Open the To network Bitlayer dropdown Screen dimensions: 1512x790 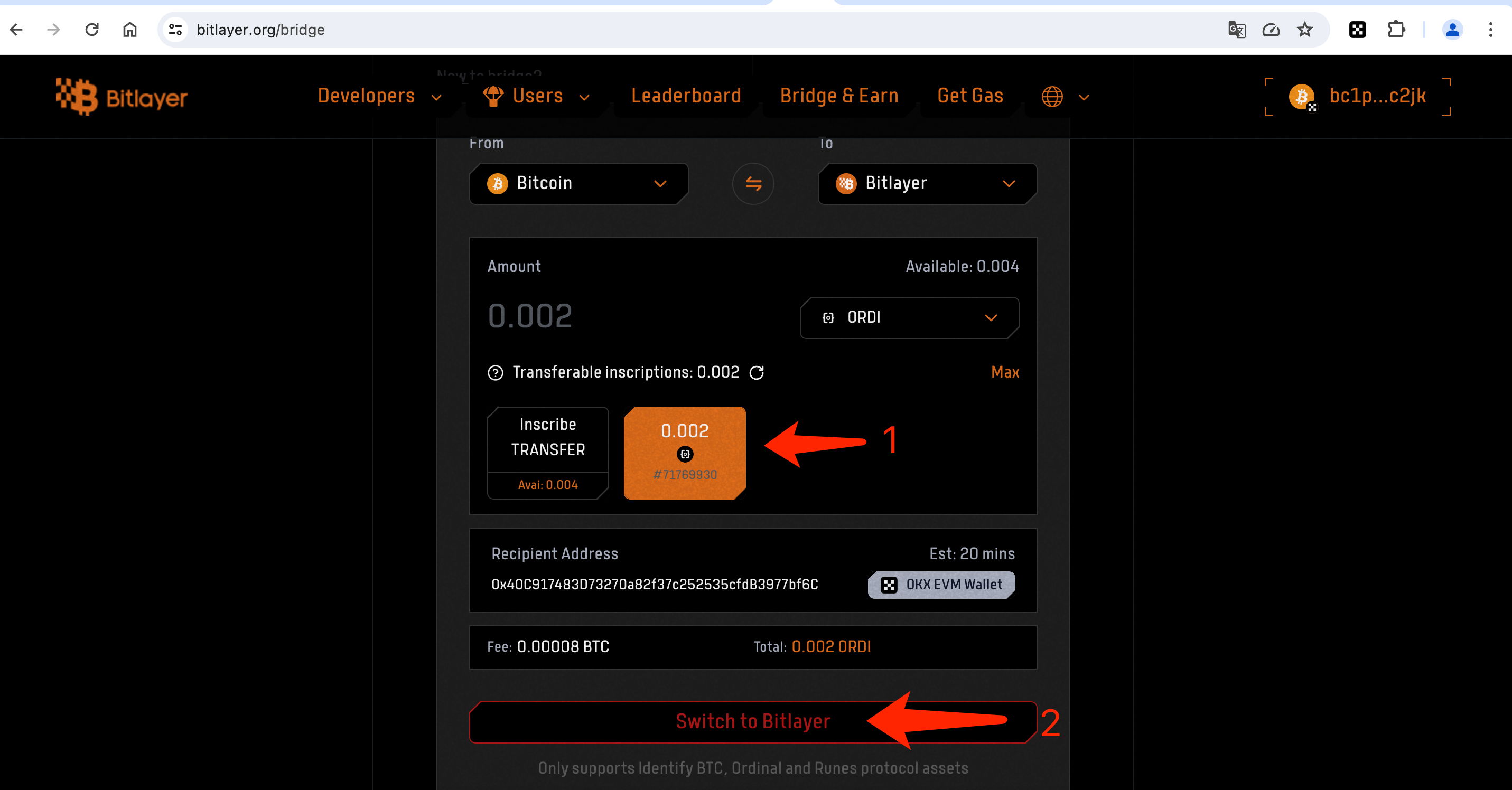click(x=927, y=184)
